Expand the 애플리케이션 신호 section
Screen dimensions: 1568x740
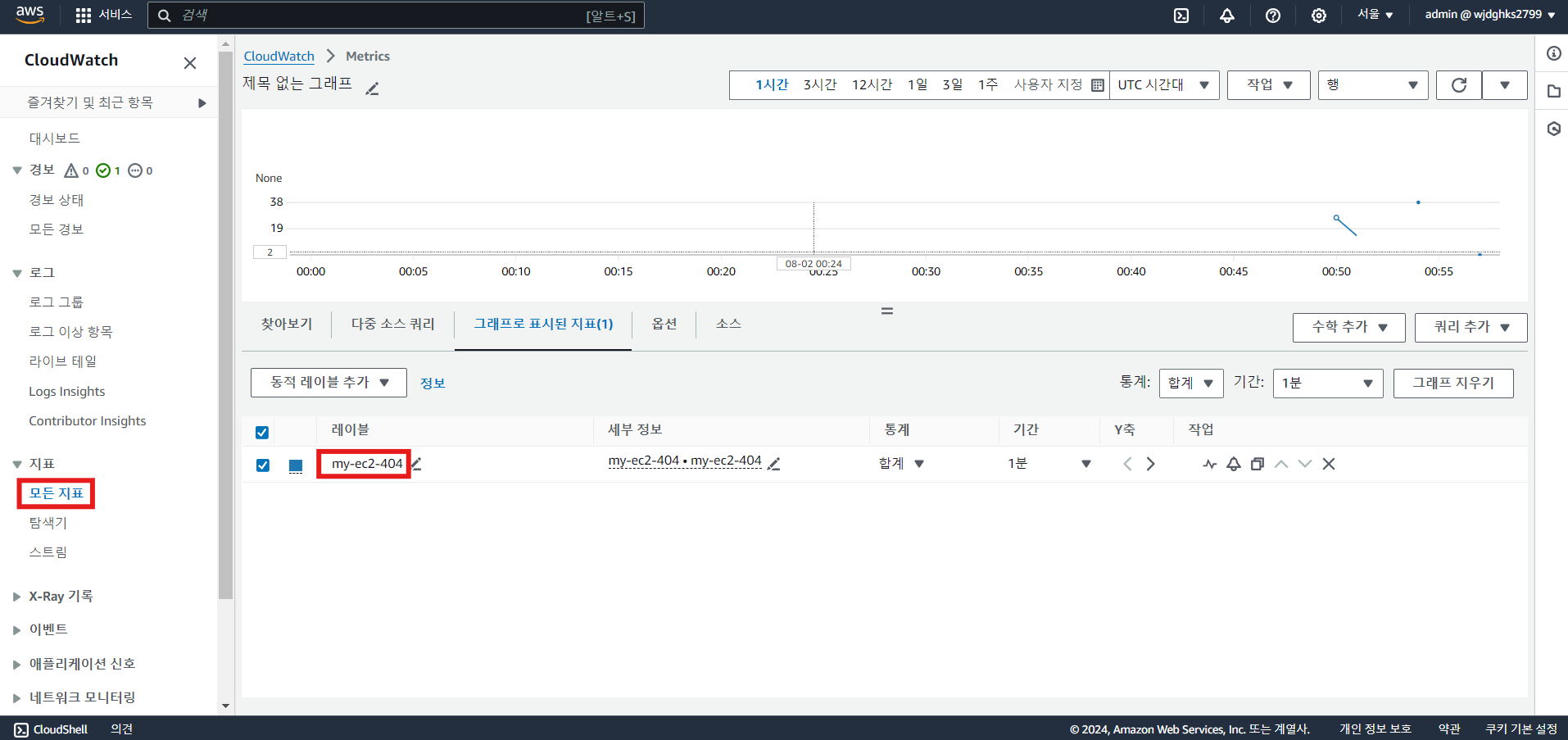click(16, 665)
